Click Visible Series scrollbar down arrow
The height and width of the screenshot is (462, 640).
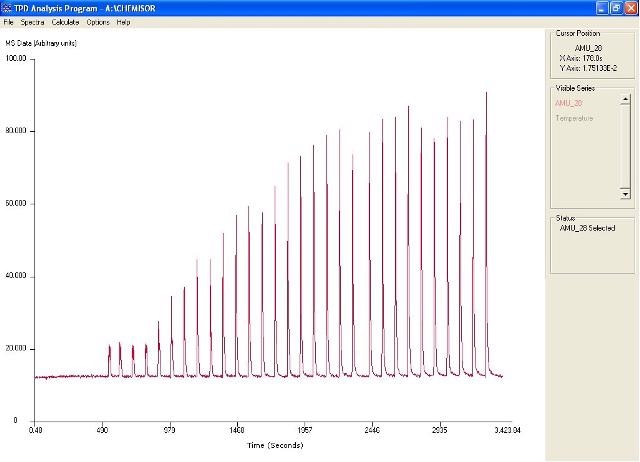click(x=625, y=193)
